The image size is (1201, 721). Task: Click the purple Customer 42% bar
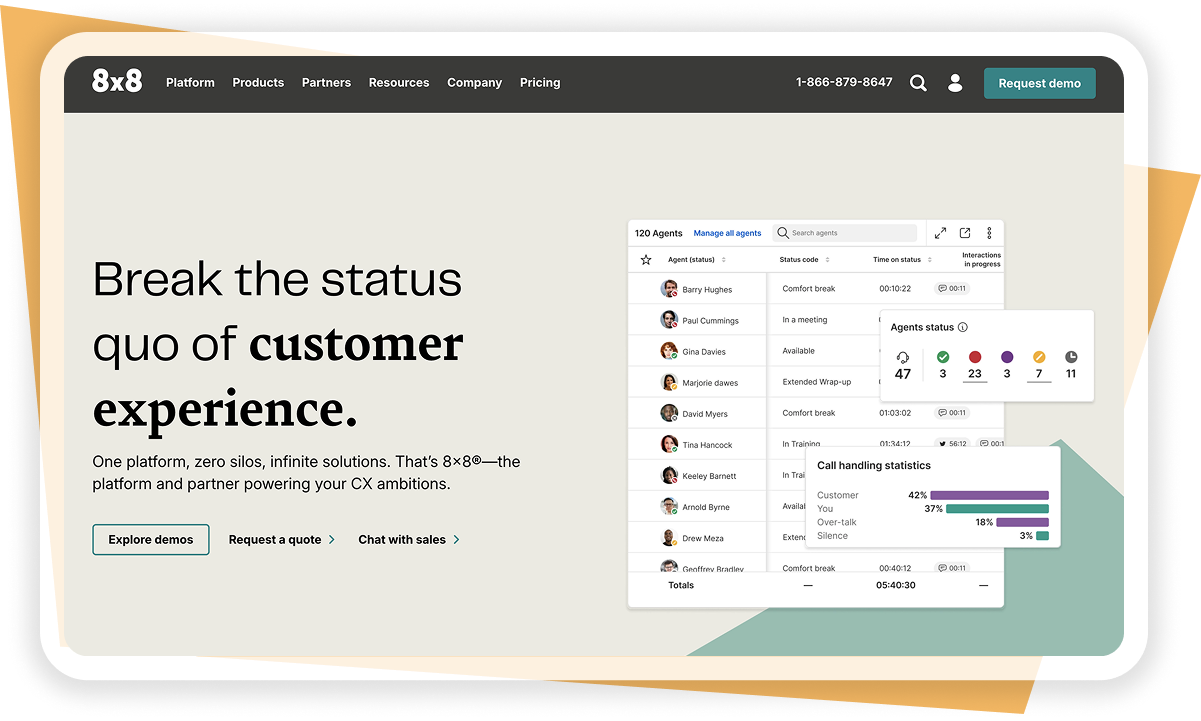pyautogui.click(x=989, y=495)
